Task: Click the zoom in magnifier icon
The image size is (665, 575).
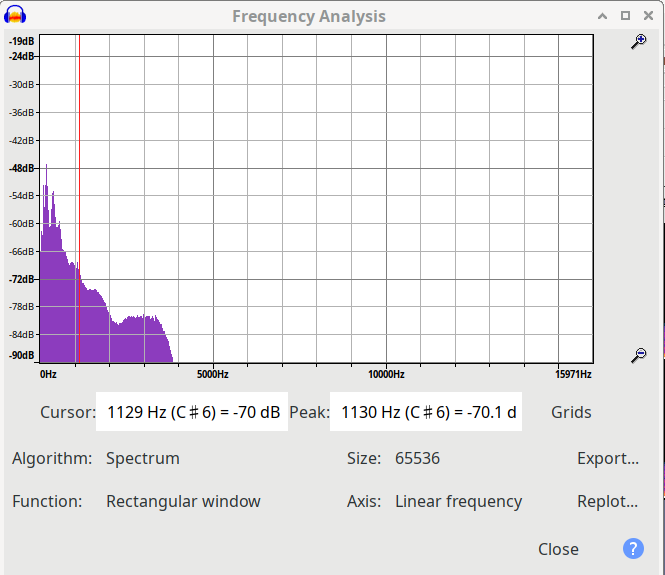Action: point(639,41)
